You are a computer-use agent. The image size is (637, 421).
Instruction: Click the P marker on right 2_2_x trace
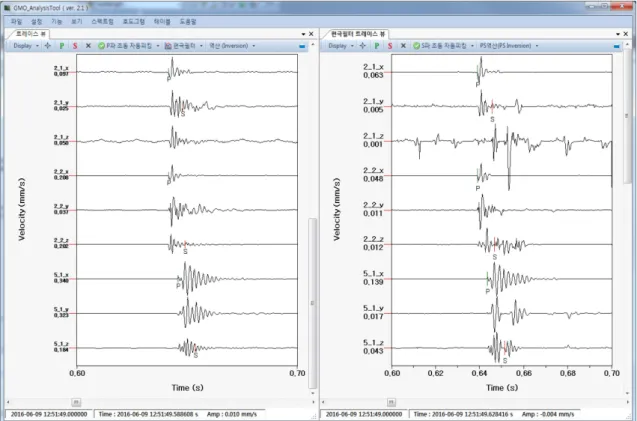(478, 188)
